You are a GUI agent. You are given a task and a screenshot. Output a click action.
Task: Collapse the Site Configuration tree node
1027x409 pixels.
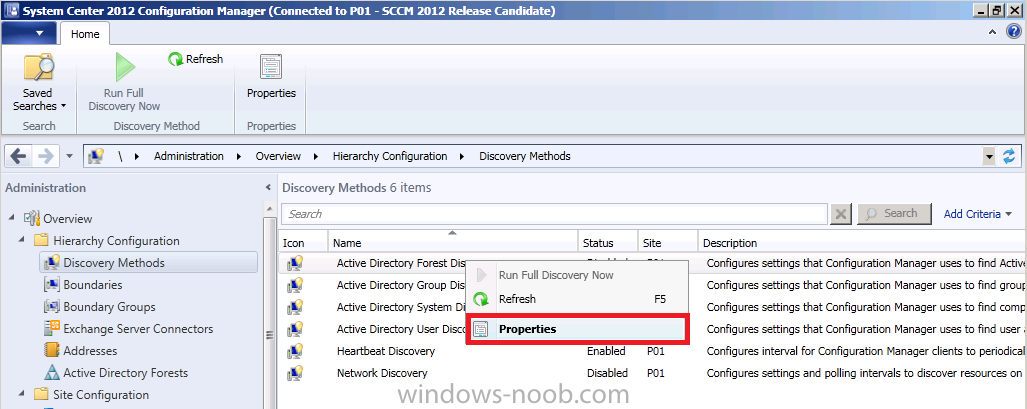pos(23,395)
